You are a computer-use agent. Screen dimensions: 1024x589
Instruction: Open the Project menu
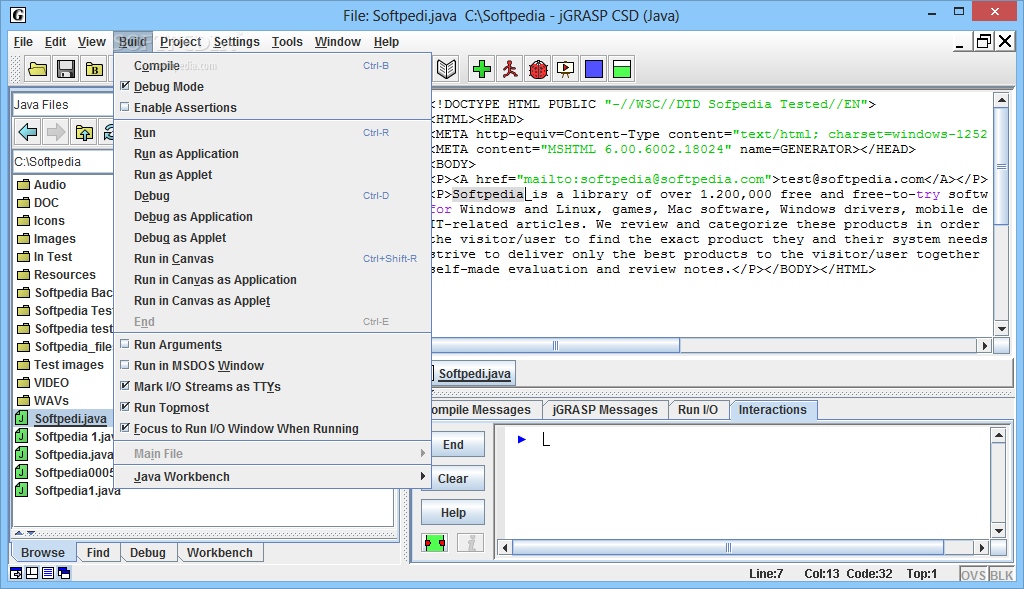(x=180, y=42)
